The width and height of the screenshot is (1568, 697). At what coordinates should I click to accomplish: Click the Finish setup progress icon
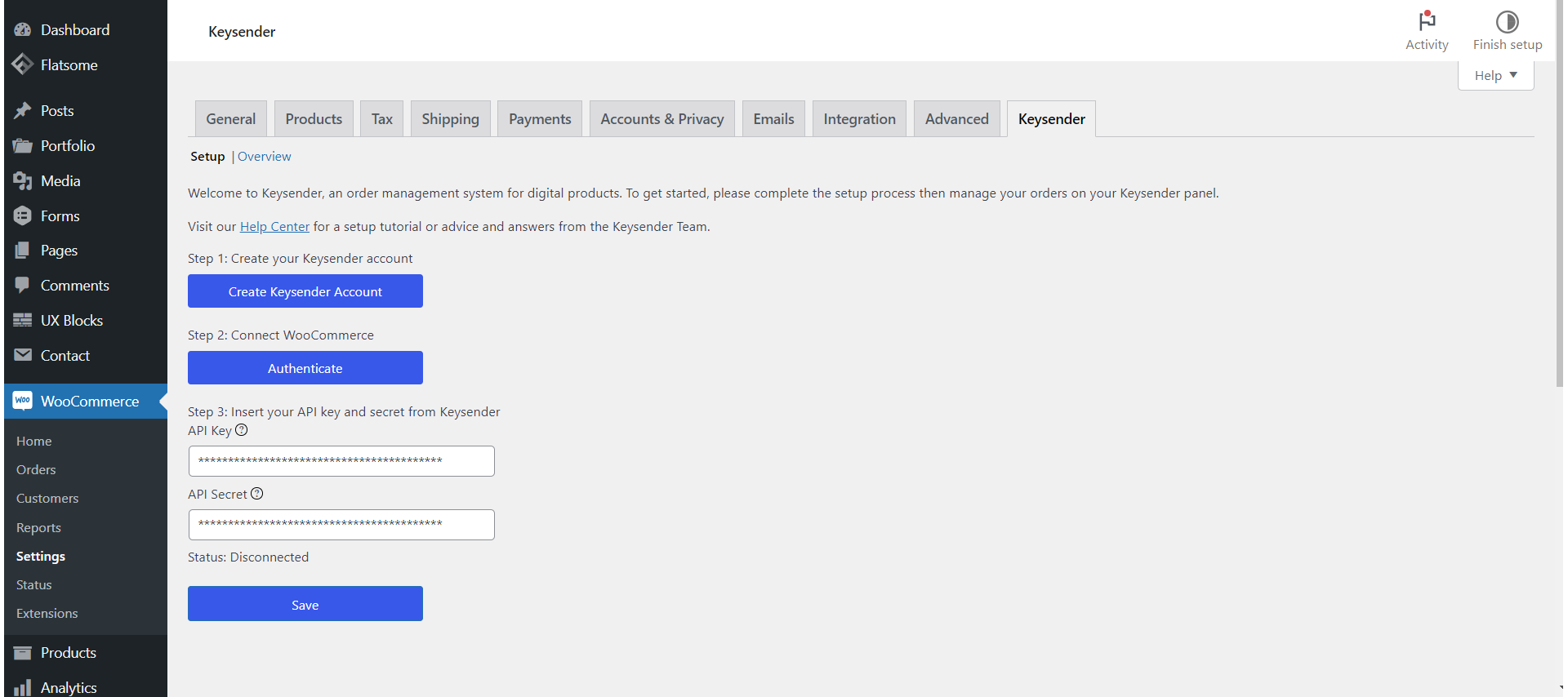click(1508, 21)
